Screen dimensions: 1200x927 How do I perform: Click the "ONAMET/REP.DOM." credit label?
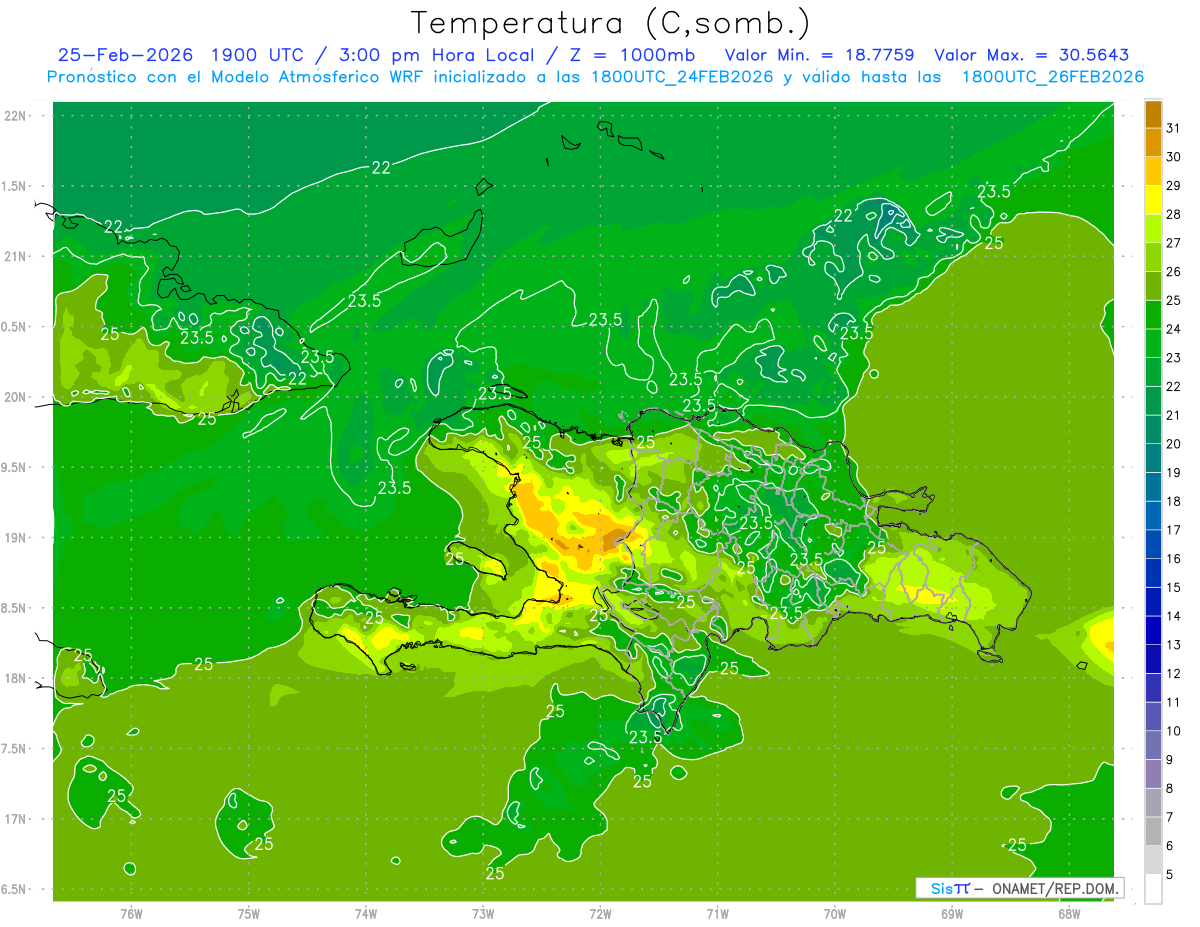[1054, 888]
